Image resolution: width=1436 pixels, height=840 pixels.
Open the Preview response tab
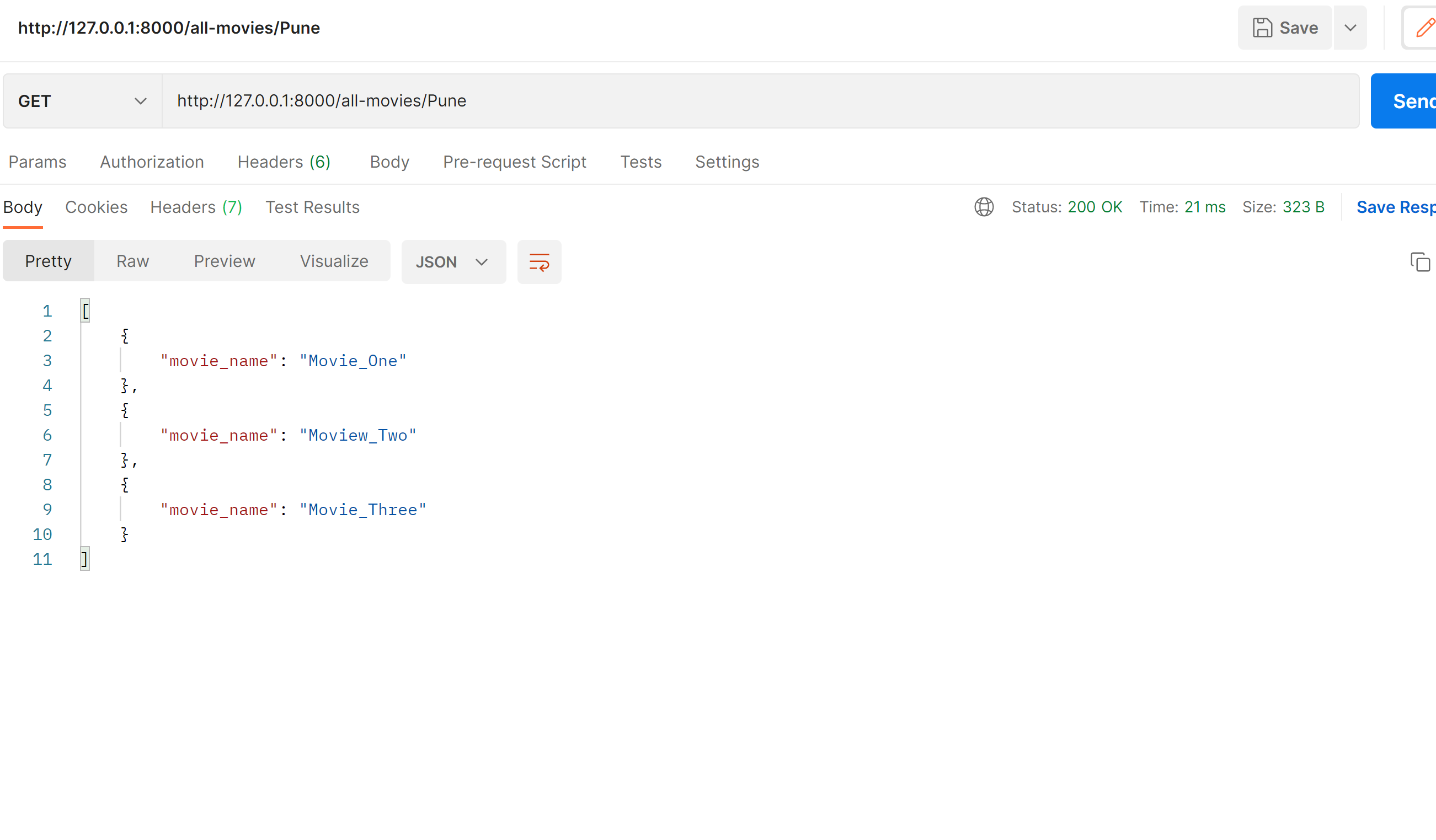coord(224,261)
